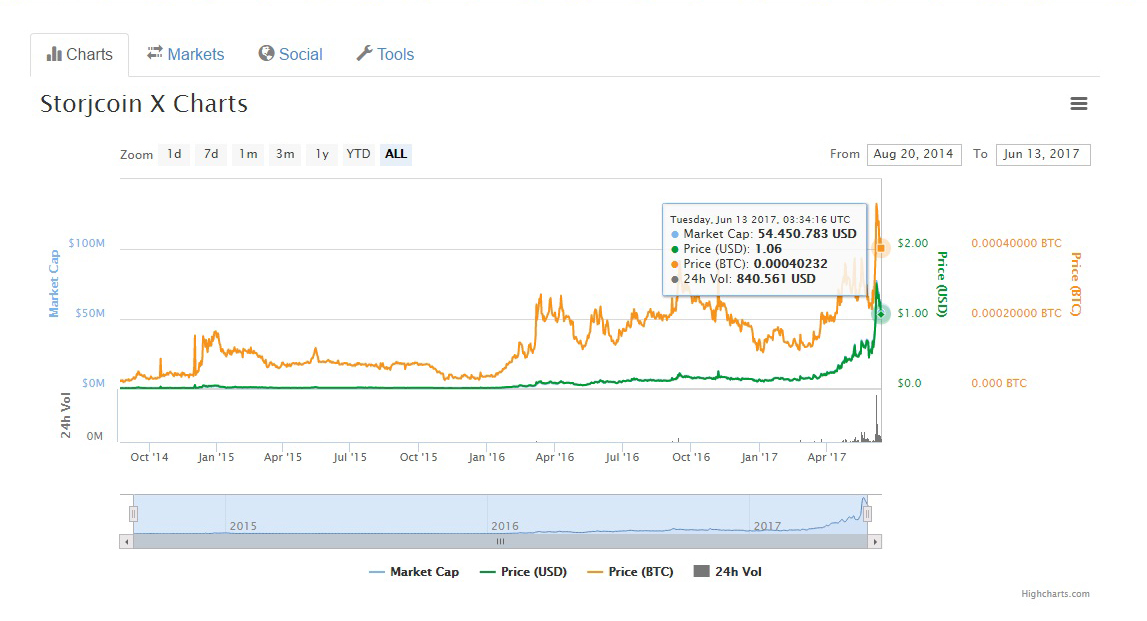
Task: Edit the From date field Aug 20, 2014
Action: [x=914, y=154]
